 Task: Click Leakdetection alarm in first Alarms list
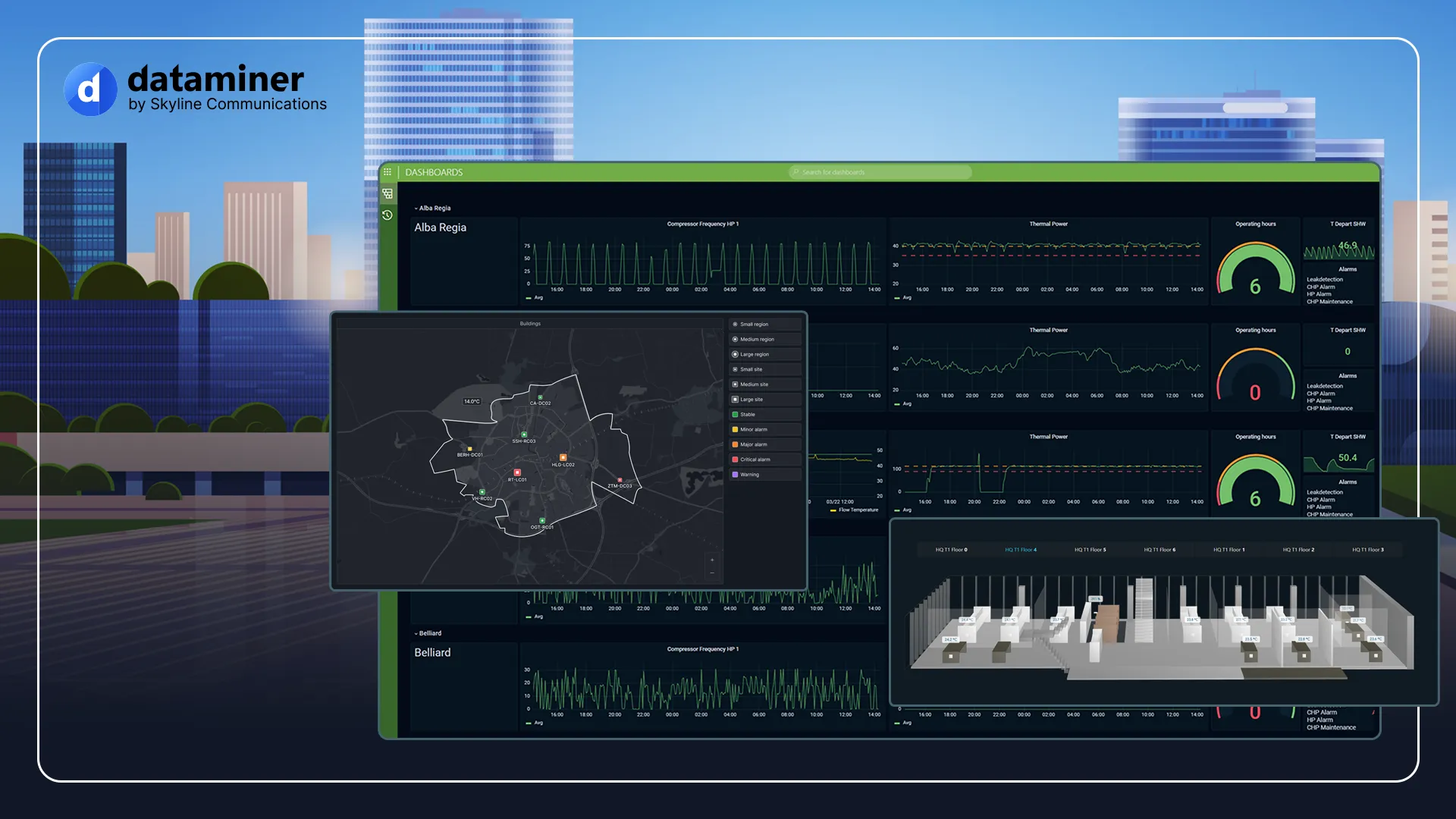pos(1325,280)
